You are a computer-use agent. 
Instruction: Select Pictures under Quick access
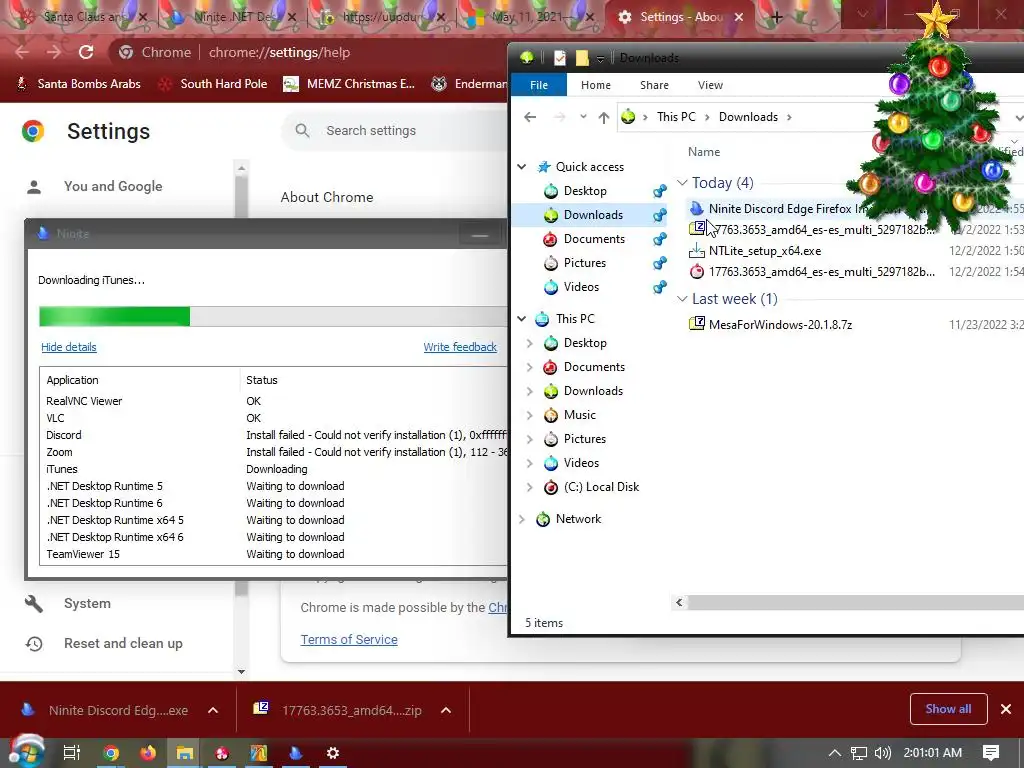click(584, 263)
